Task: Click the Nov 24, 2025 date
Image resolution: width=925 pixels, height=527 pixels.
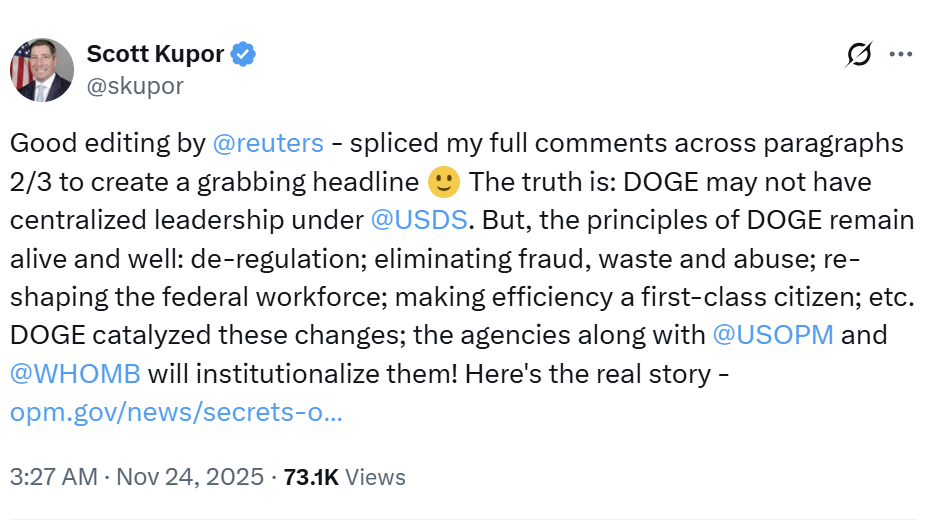Action: [190, 477]
